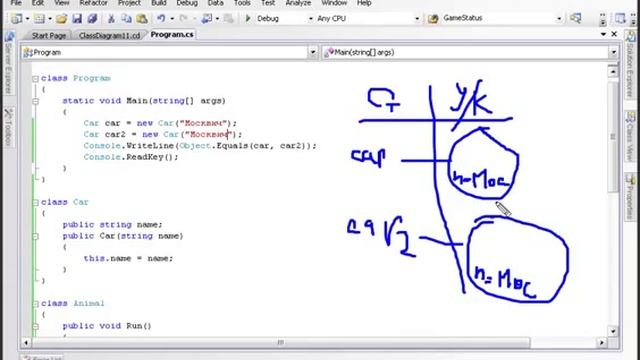Click the horizontal scrollbar thumb
This screenshot has width=640, height=360.
coord(281,342)
